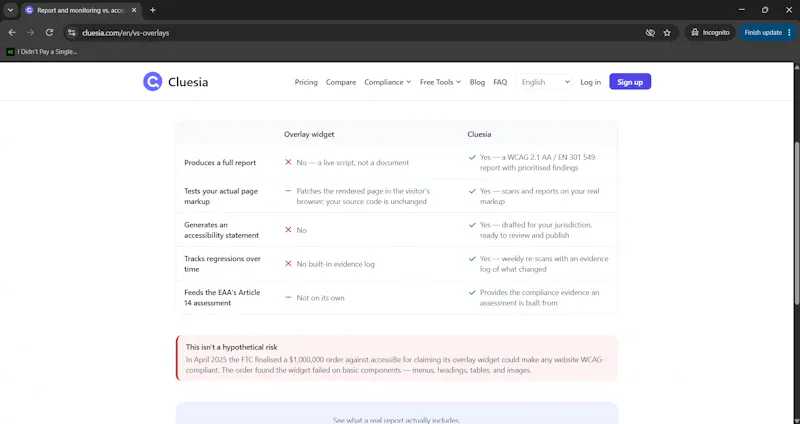The height and width of the screenshot is (424, 800).
Task: Open the site information icon in address bar
Action: point(72,33)
